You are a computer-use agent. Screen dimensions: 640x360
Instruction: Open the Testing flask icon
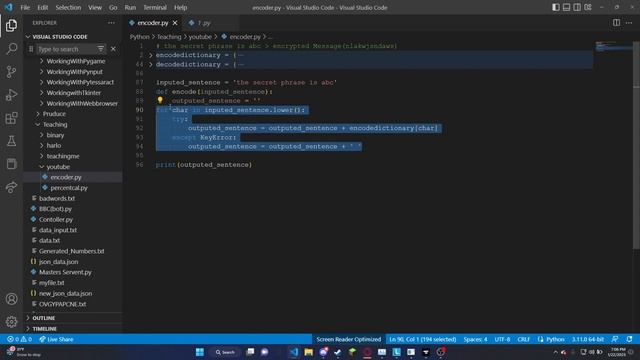[x=11, y=141]
